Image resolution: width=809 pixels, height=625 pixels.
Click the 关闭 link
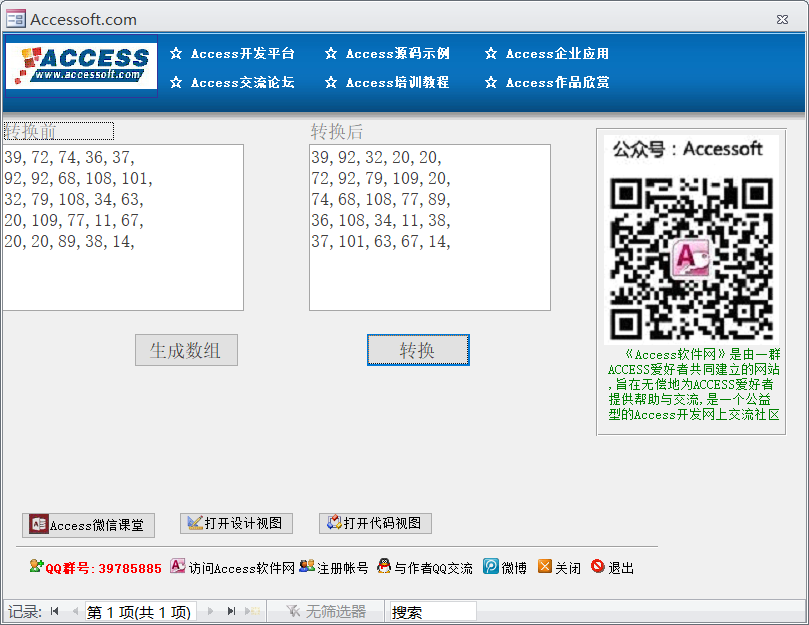tap(568, 568)
